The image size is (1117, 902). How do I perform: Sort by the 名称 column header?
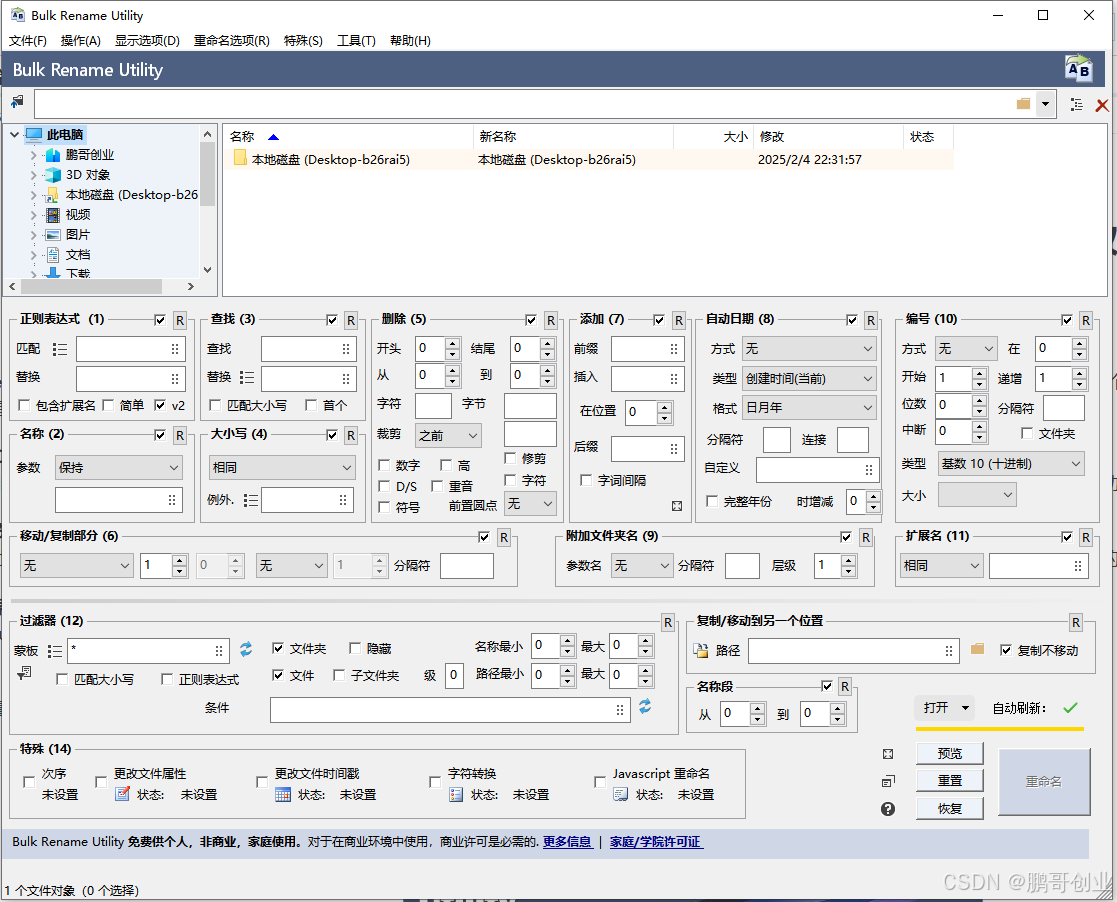(x=349, y=136)
